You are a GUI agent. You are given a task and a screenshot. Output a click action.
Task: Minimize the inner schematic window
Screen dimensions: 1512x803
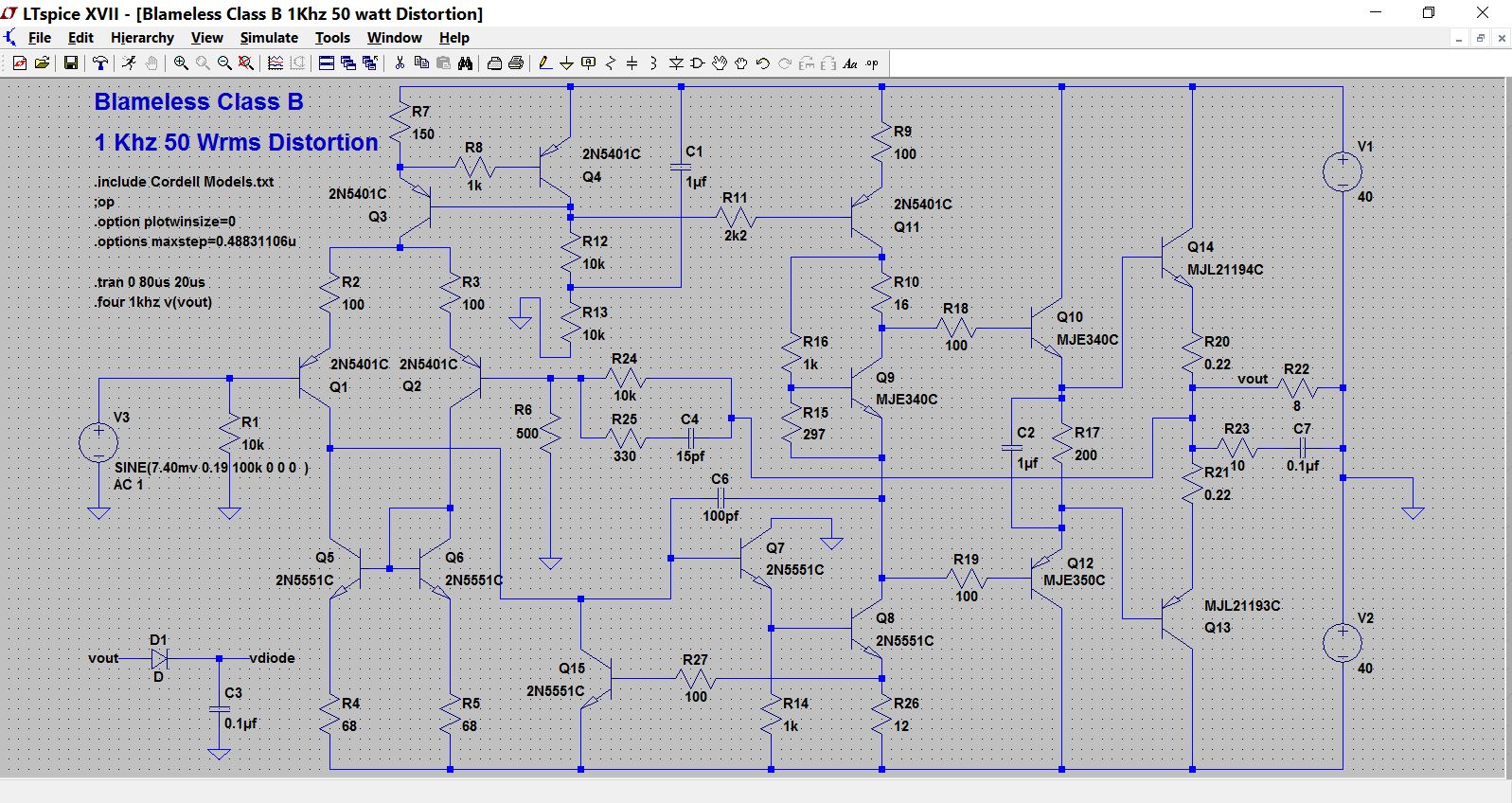[x=1459, y=38]
